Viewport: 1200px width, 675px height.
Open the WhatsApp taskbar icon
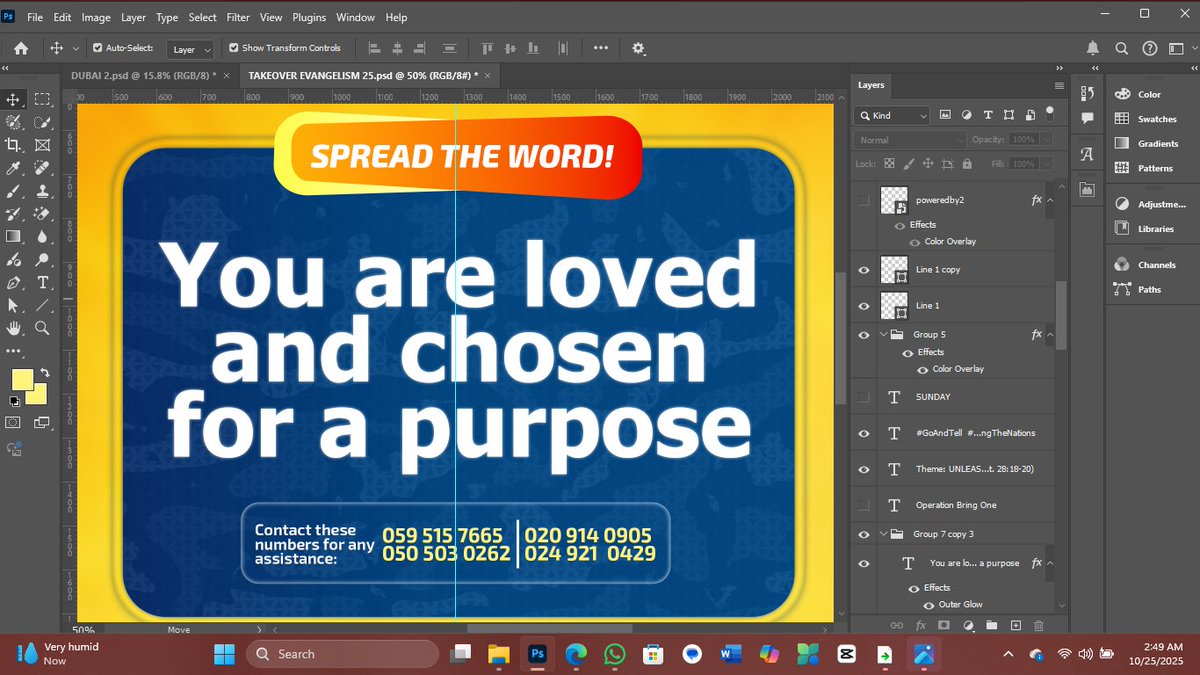[614, 654]
